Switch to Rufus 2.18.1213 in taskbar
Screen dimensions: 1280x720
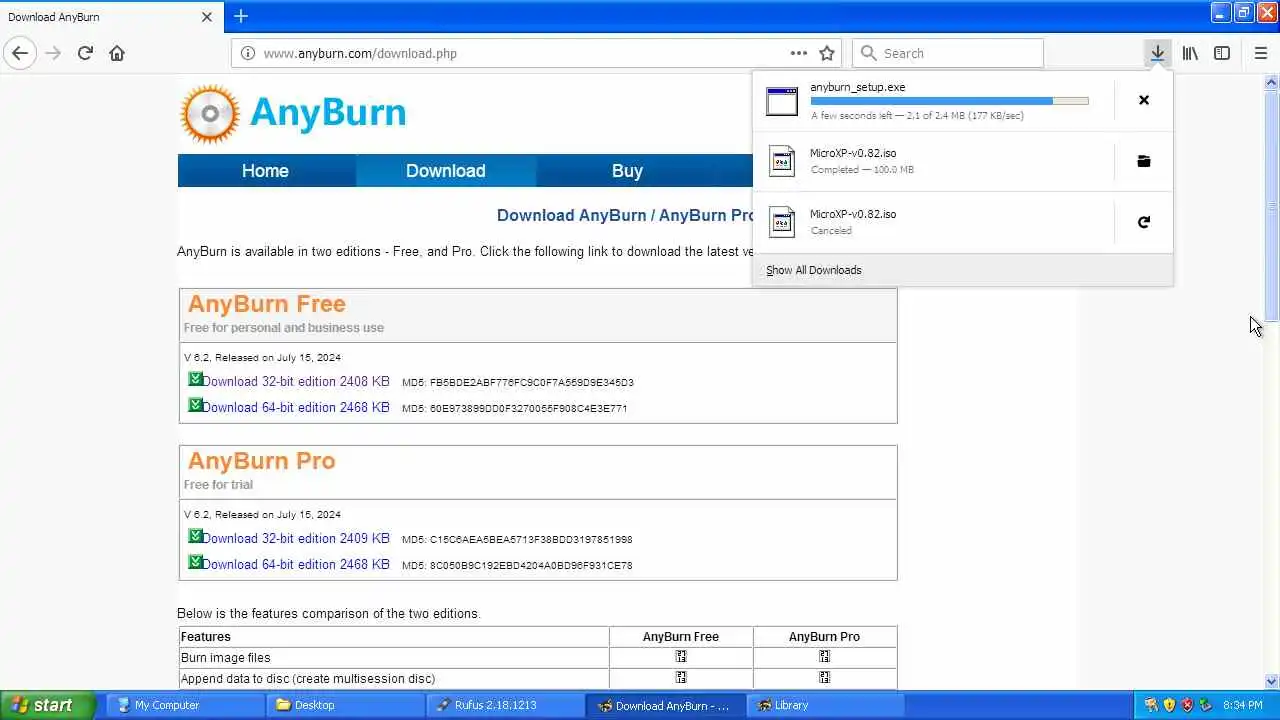point(505,705)
